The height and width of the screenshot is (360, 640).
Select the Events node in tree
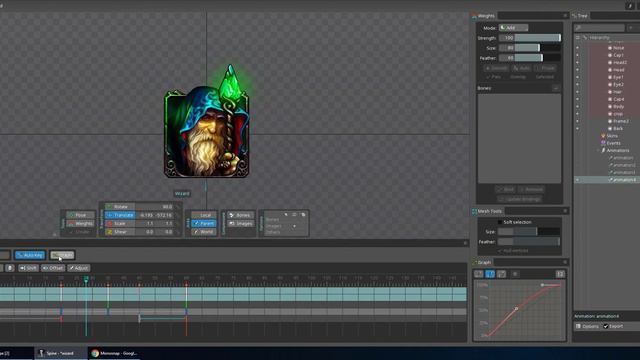point(613,143)
